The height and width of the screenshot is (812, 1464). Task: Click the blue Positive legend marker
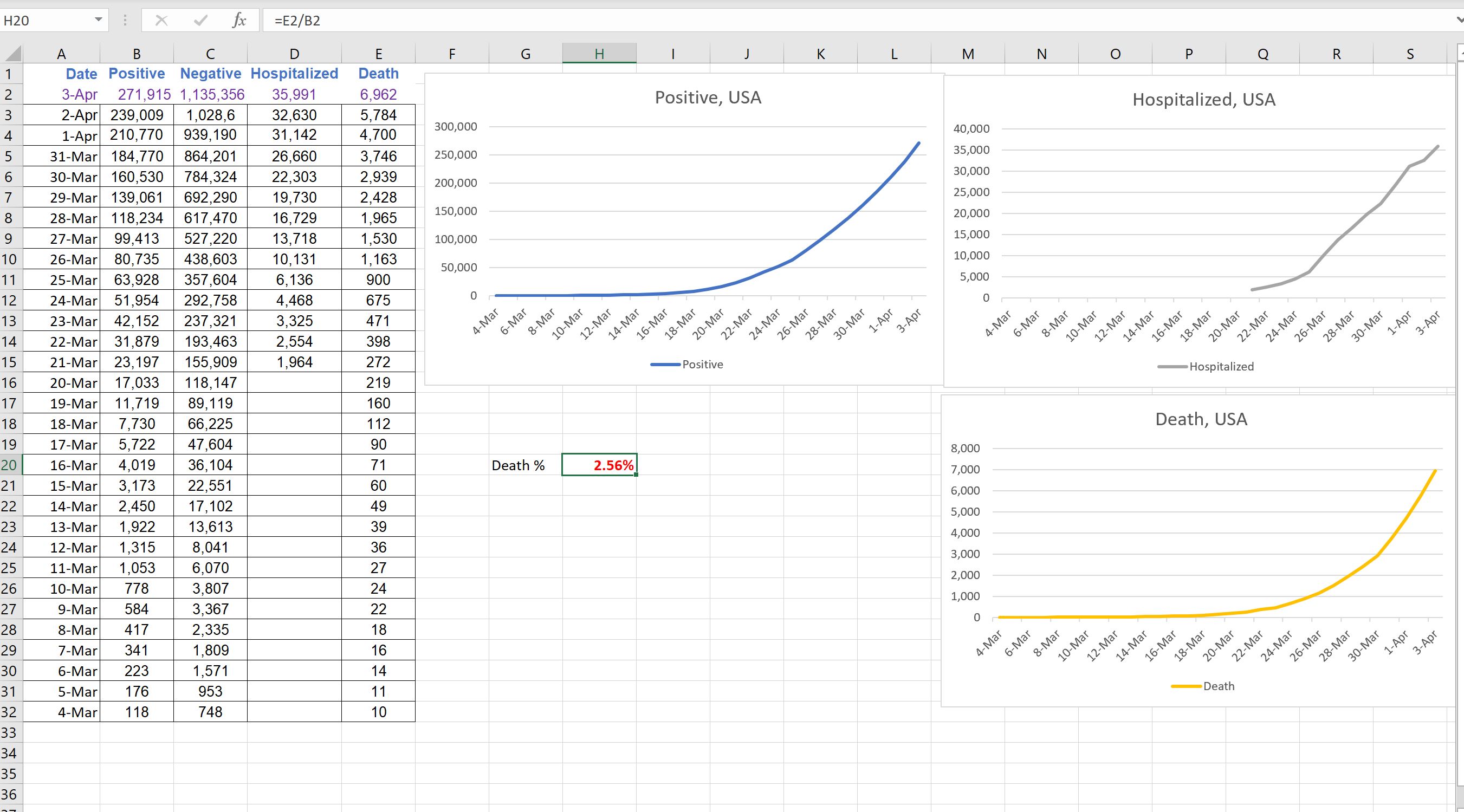(665, 365)
